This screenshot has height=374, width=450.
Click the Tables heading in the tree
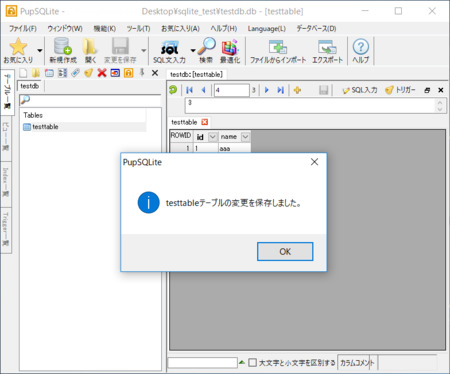(x=33, y=115)
